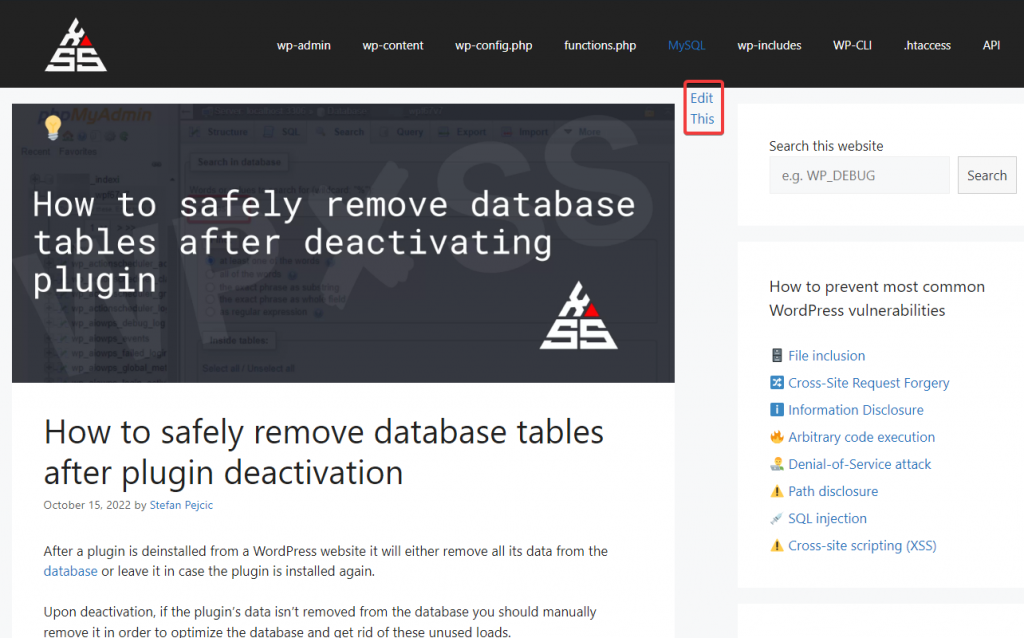This screenshot has height=638, width=1024.
Task: Open author Stefan Pejcic link
Action: coord(181,505)
